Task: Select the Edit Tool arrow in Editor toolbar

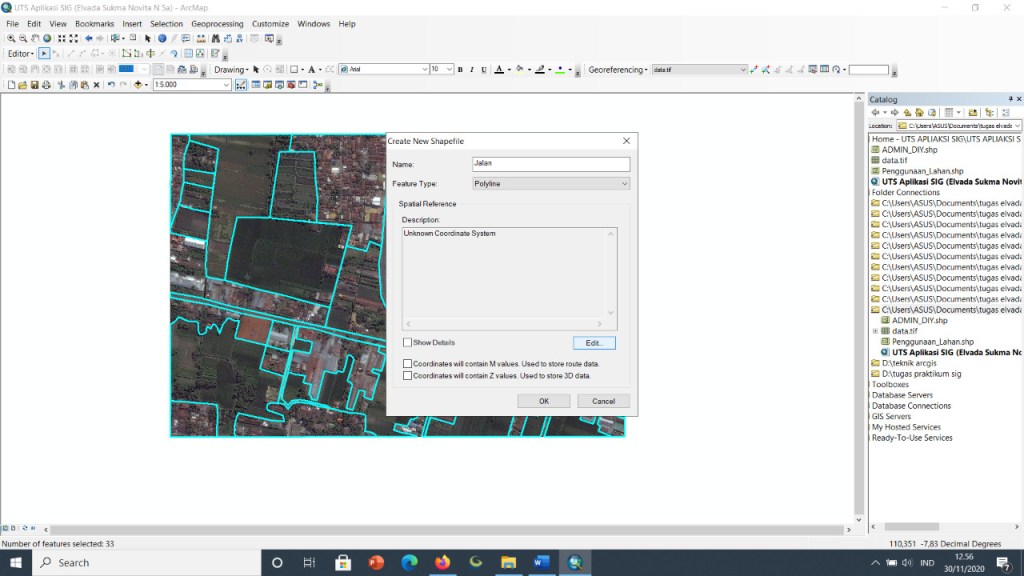Action: [x=44, y=54]
